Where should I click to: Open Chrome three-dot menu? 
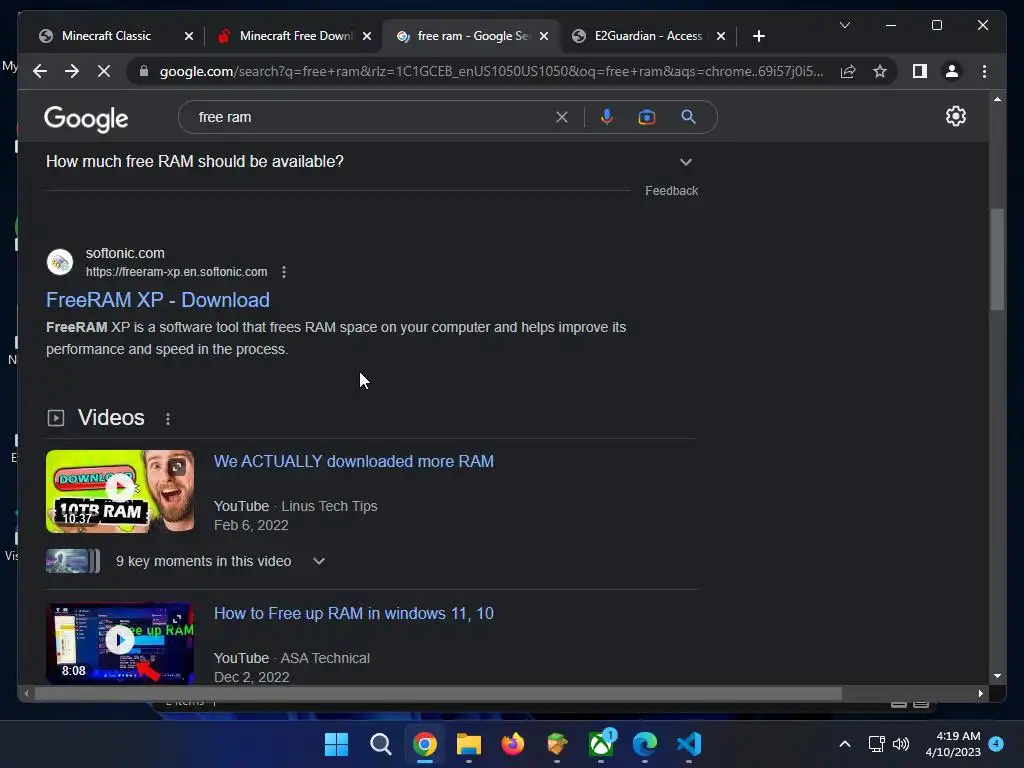click(x=984, y=71)
